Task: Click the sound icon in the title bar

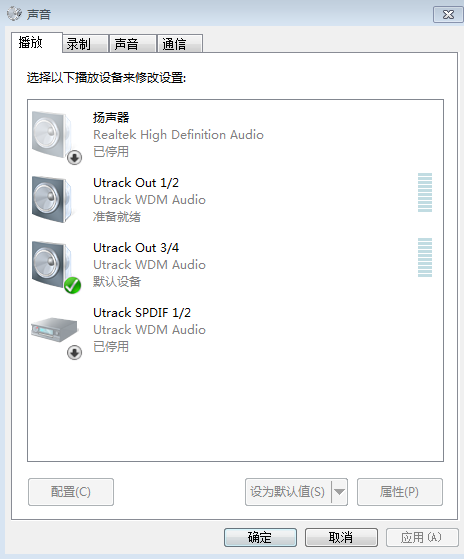Action: click(14, 14)
